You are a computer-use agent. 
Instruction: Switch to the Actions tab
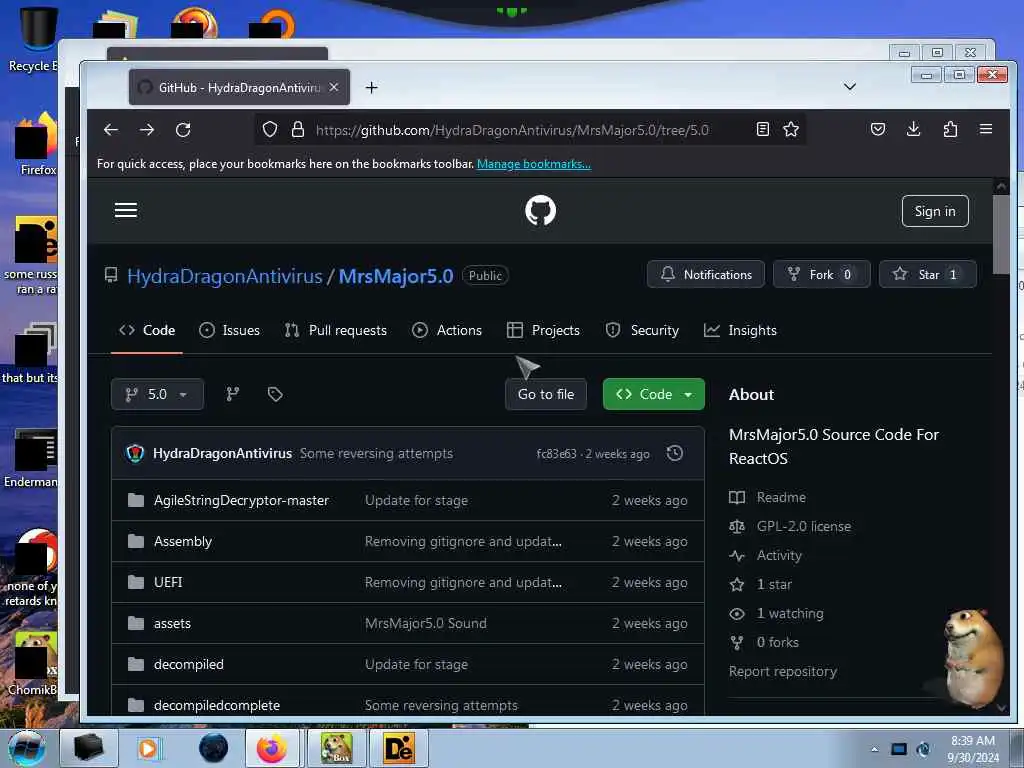[447, 330]
